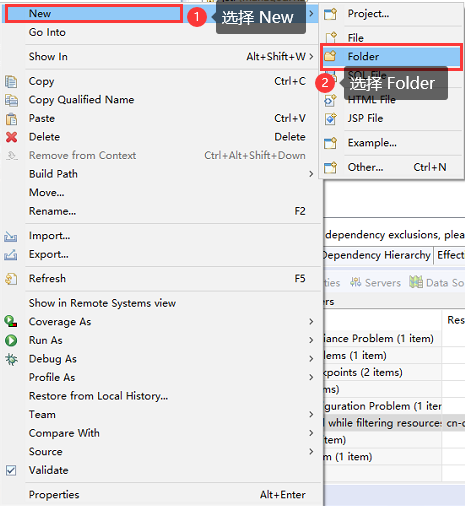Click the red Delete X icon

[11, 137]
